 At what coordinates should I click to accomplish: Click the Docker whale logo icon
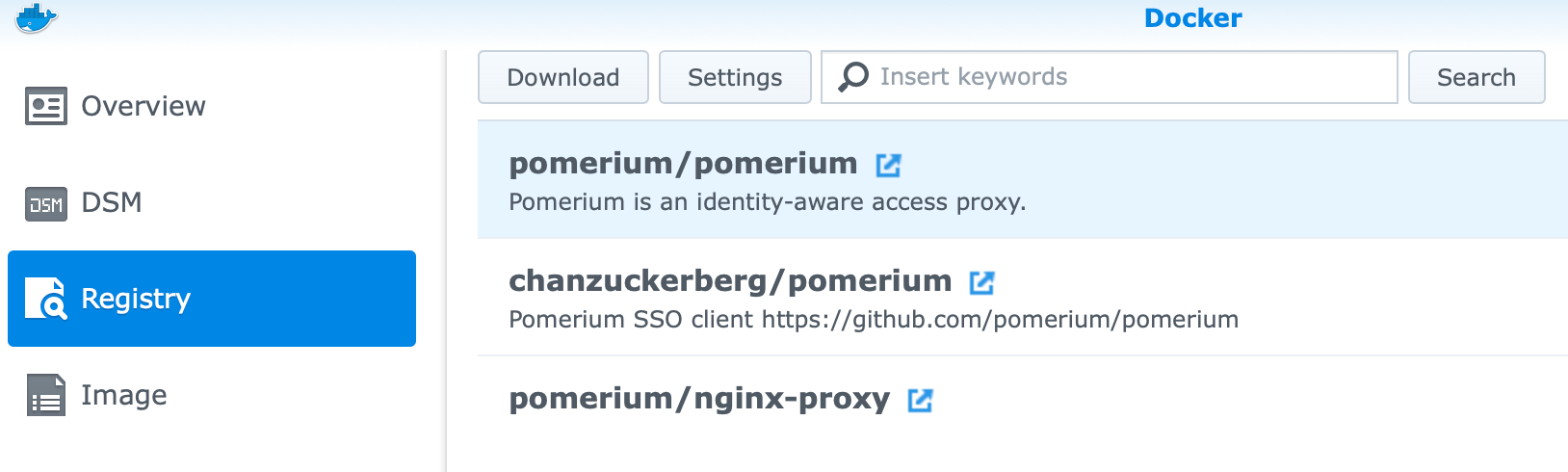tap(37, 17)
